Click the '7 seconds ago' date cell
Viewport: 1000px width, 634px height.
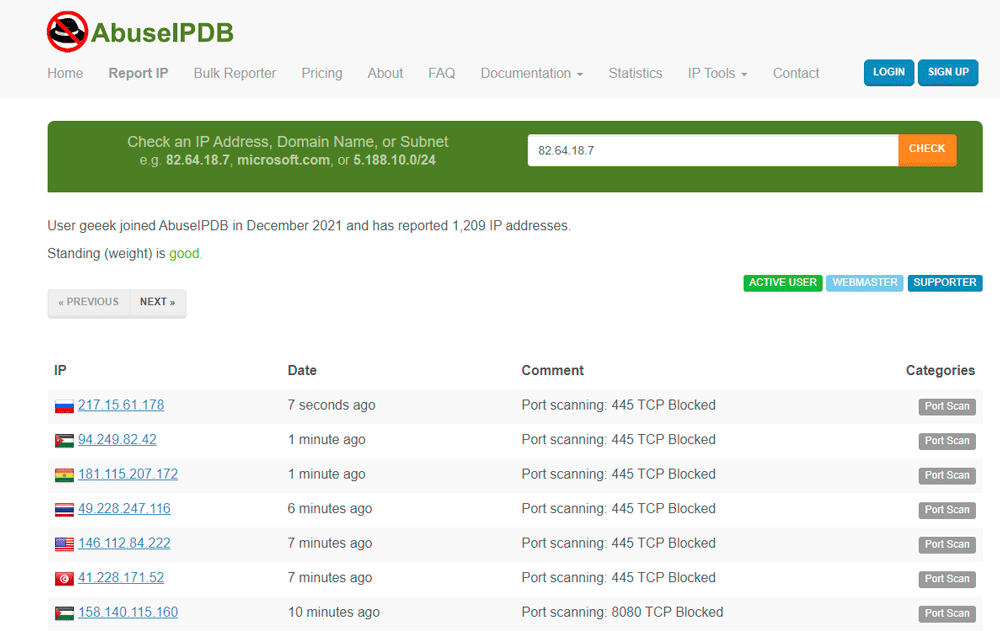click(332, 405)
